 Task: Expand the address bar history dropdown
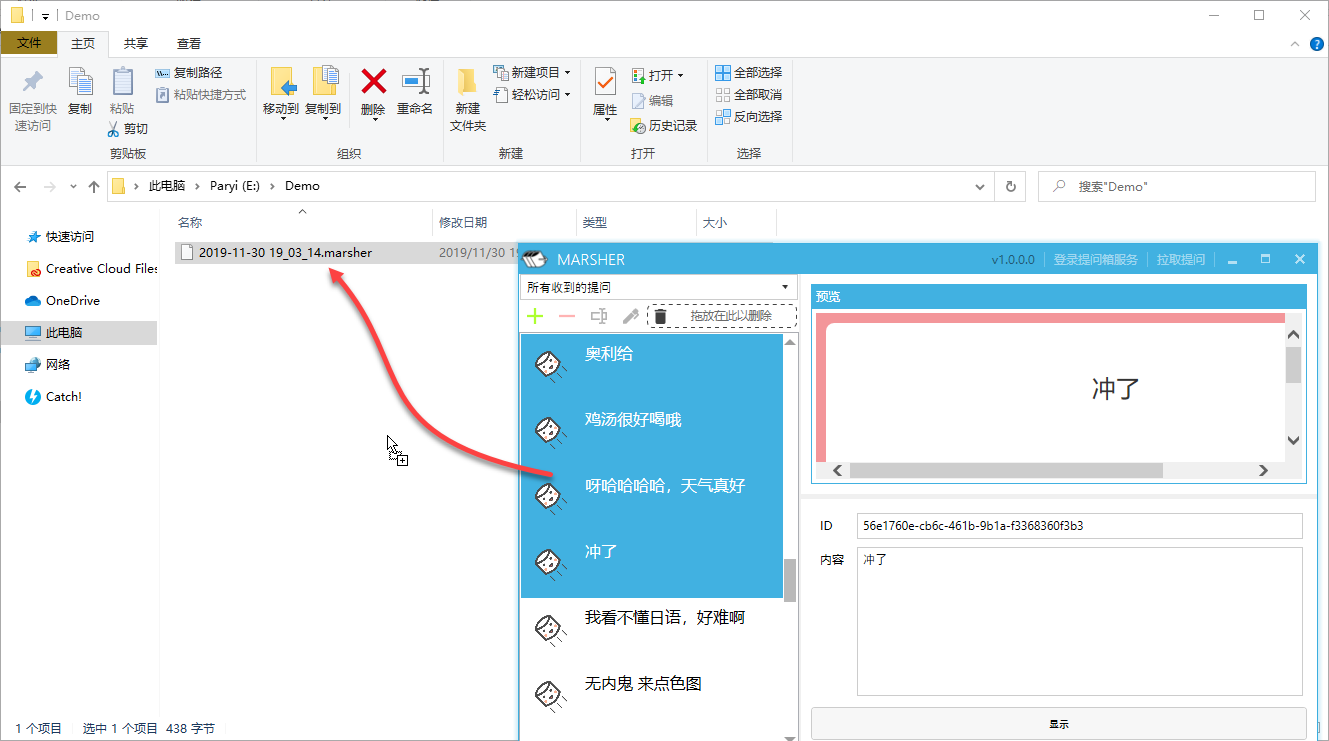click(x=980, y=186)
